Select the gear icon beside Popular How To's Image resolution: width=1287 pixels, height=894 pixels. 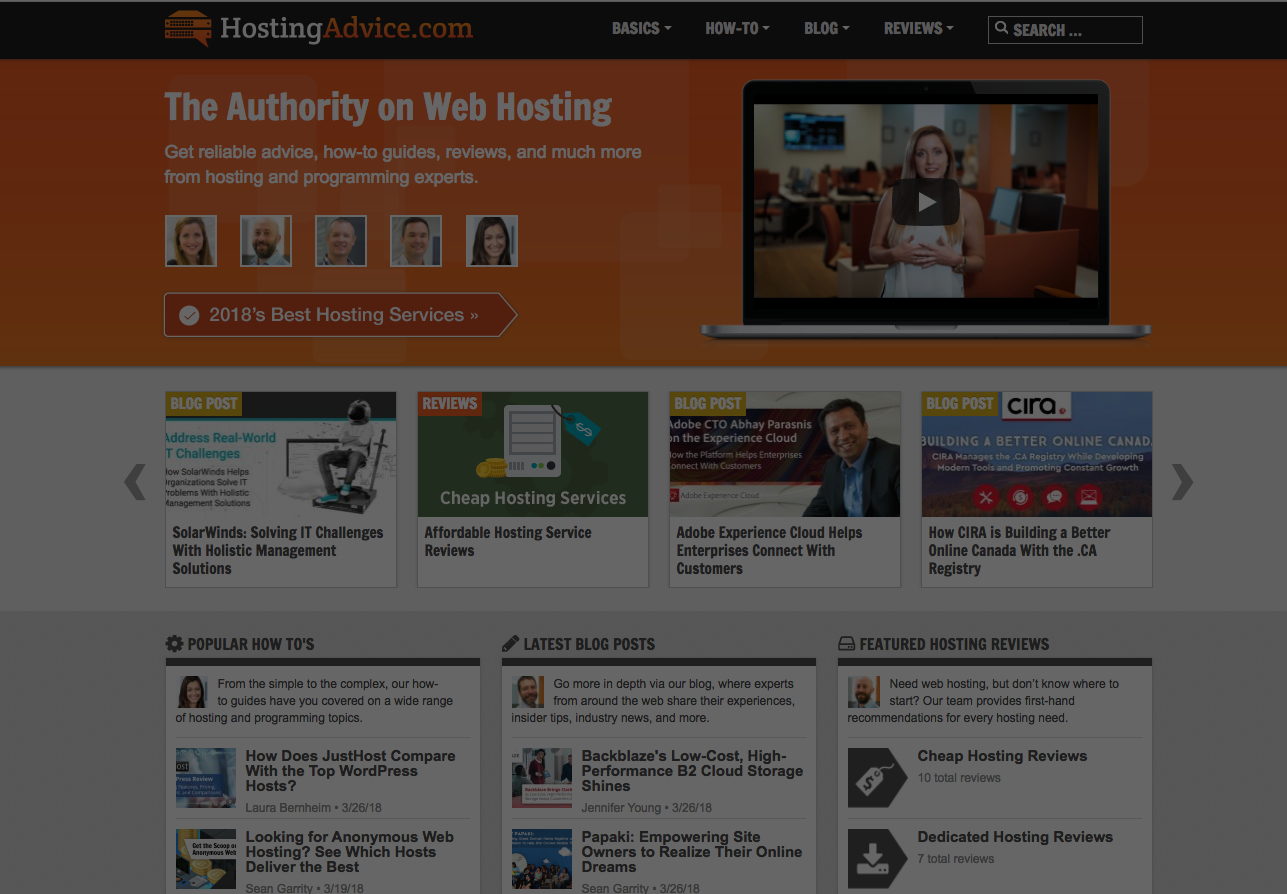[x=174, y=644]
